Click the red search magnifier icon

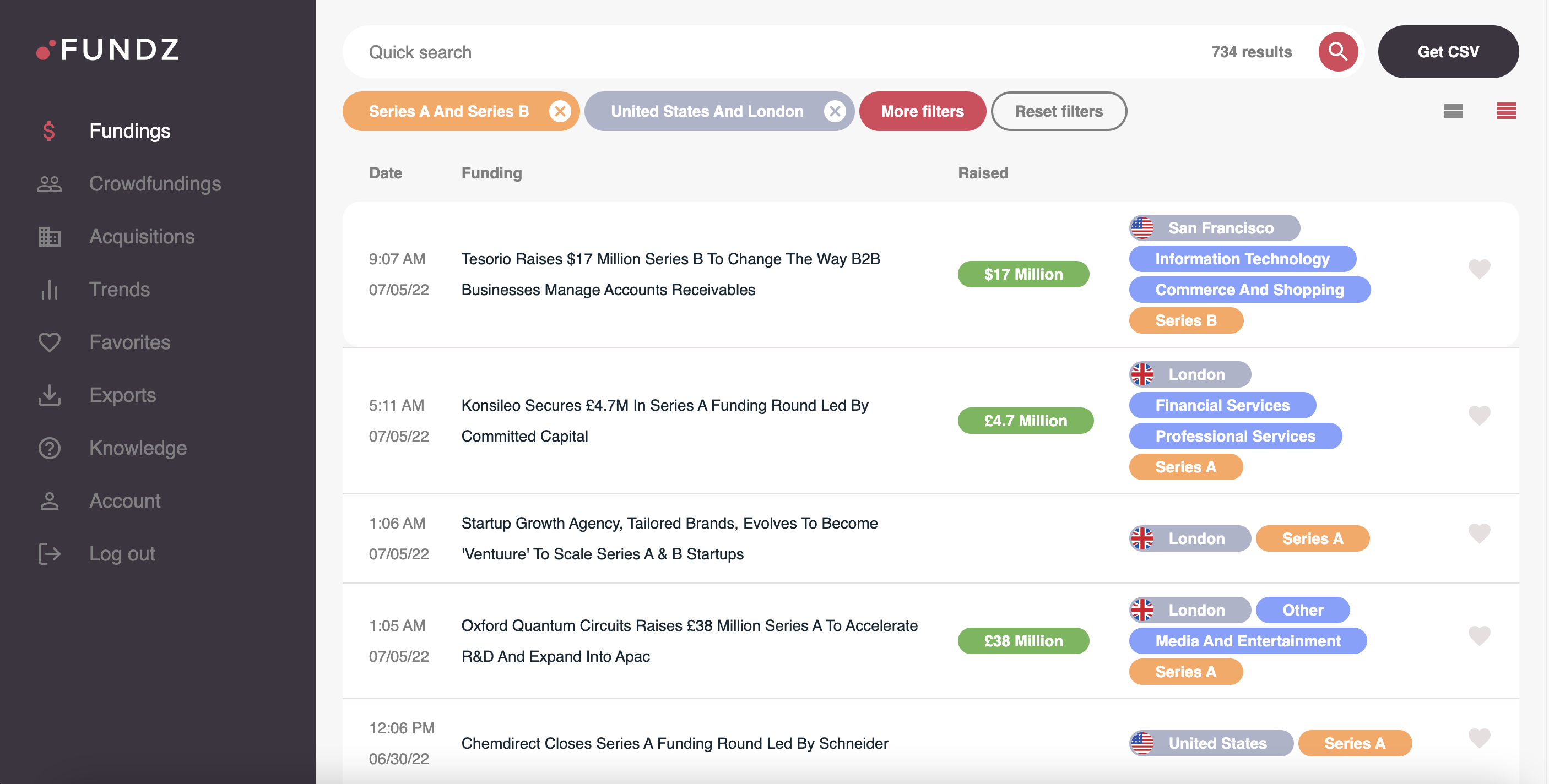click(x=1337, y=52)
